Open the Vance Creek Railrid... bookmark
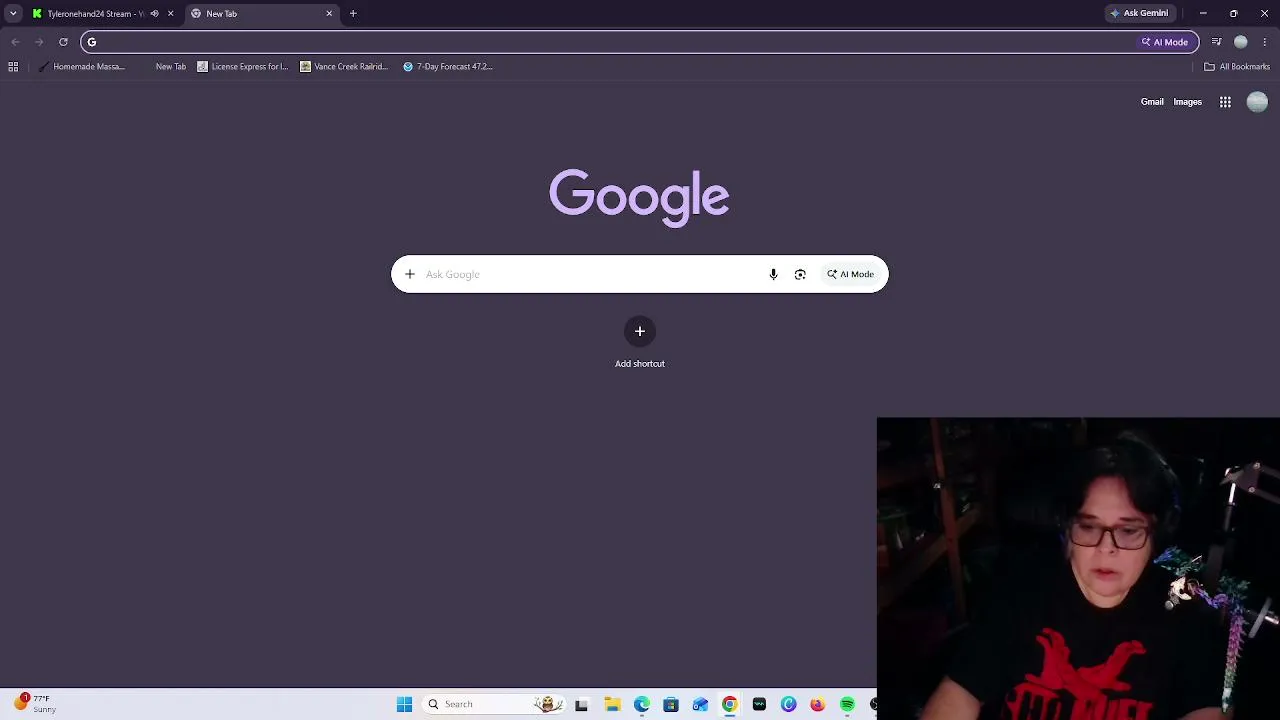Screen dimensions: 1280x720 (344, 67)
